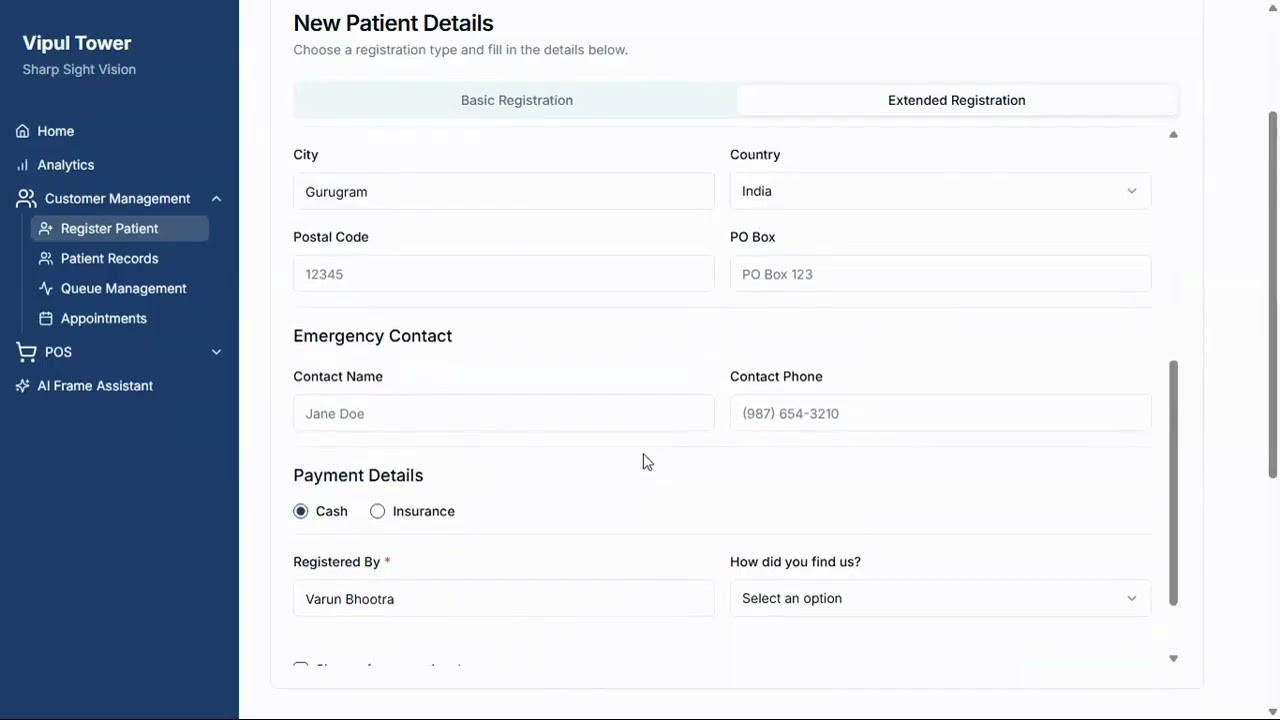Select the Insurance payment radio button
Screen dimensions: 1280x720
[377, 511]
